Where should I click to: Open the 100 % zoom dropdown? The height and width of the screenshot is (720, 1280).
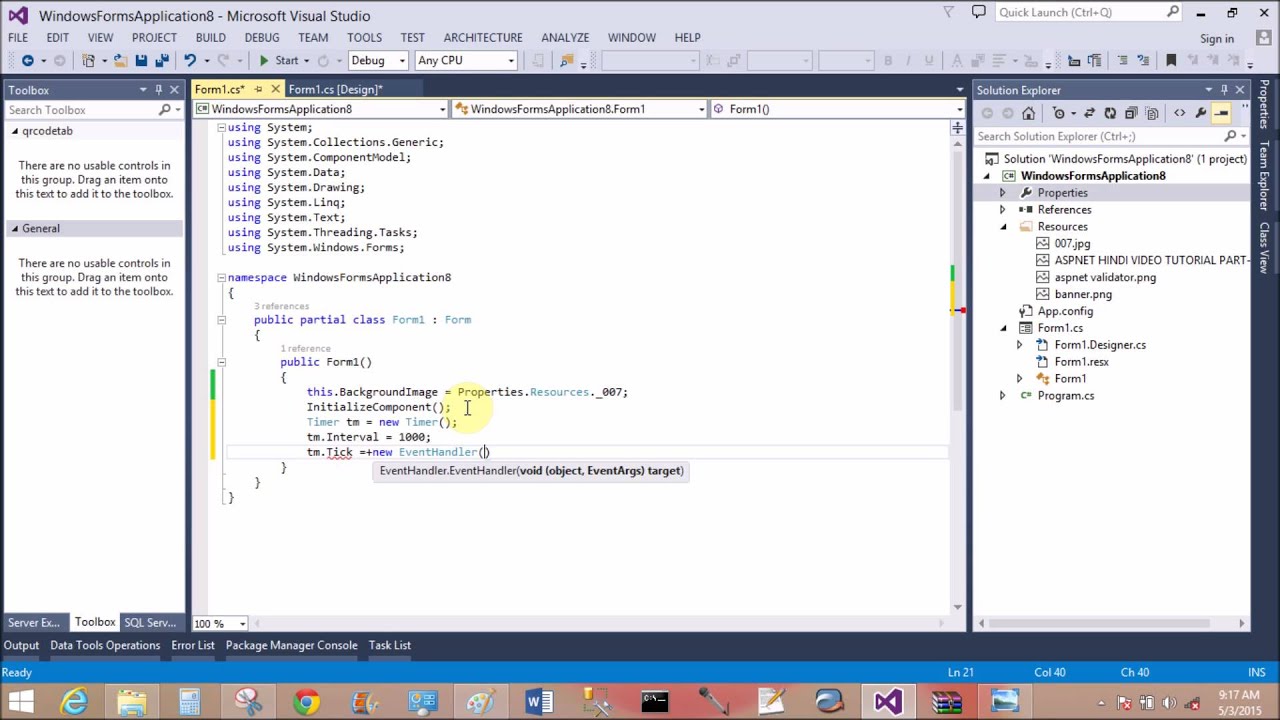coord(220,623)
